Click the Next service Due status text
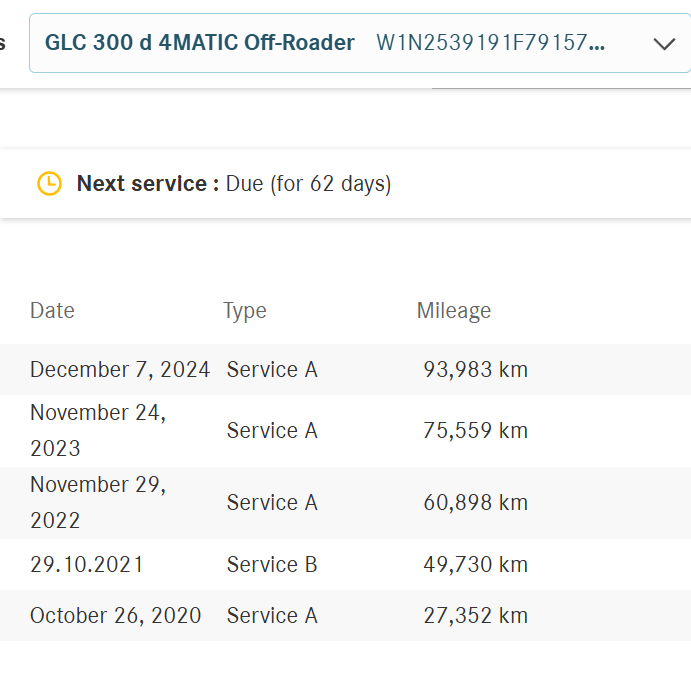This screenshot has height=688, width=691. [x=234, y=184]
